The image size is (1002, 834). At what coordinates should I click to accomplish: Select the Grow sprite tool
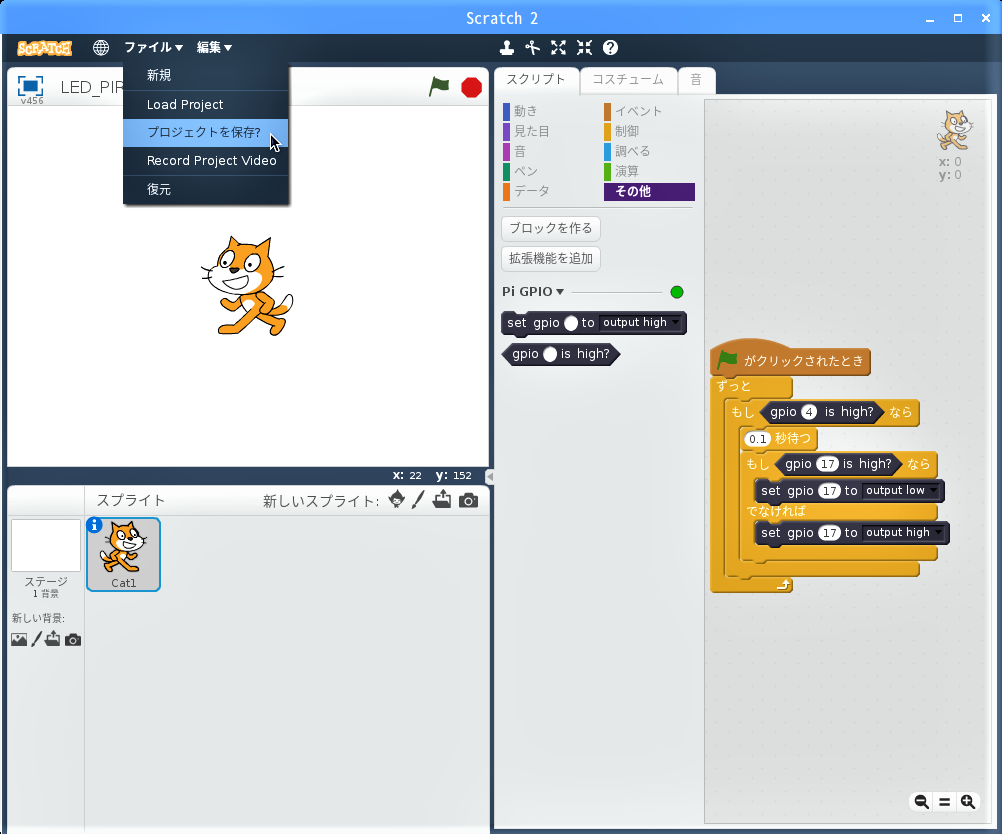[x=559, y=48]
